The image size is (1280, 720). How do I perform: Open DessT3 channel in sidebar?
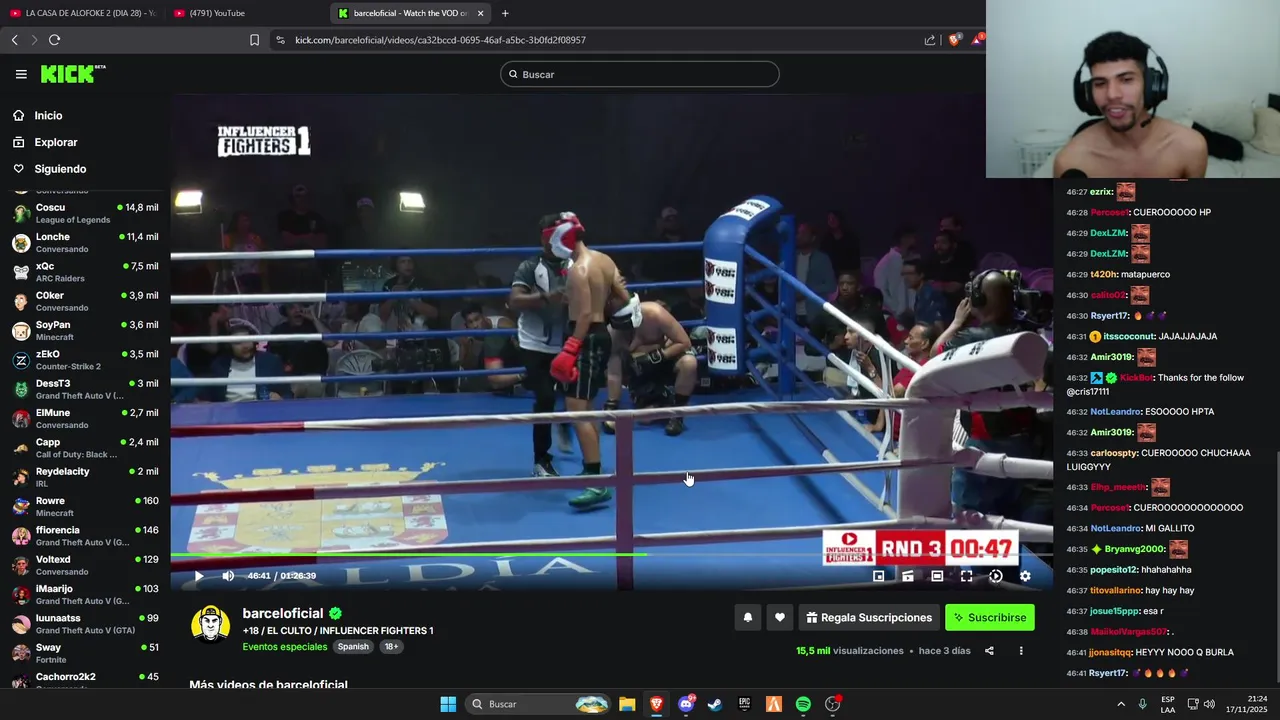[x=85, y=389]
